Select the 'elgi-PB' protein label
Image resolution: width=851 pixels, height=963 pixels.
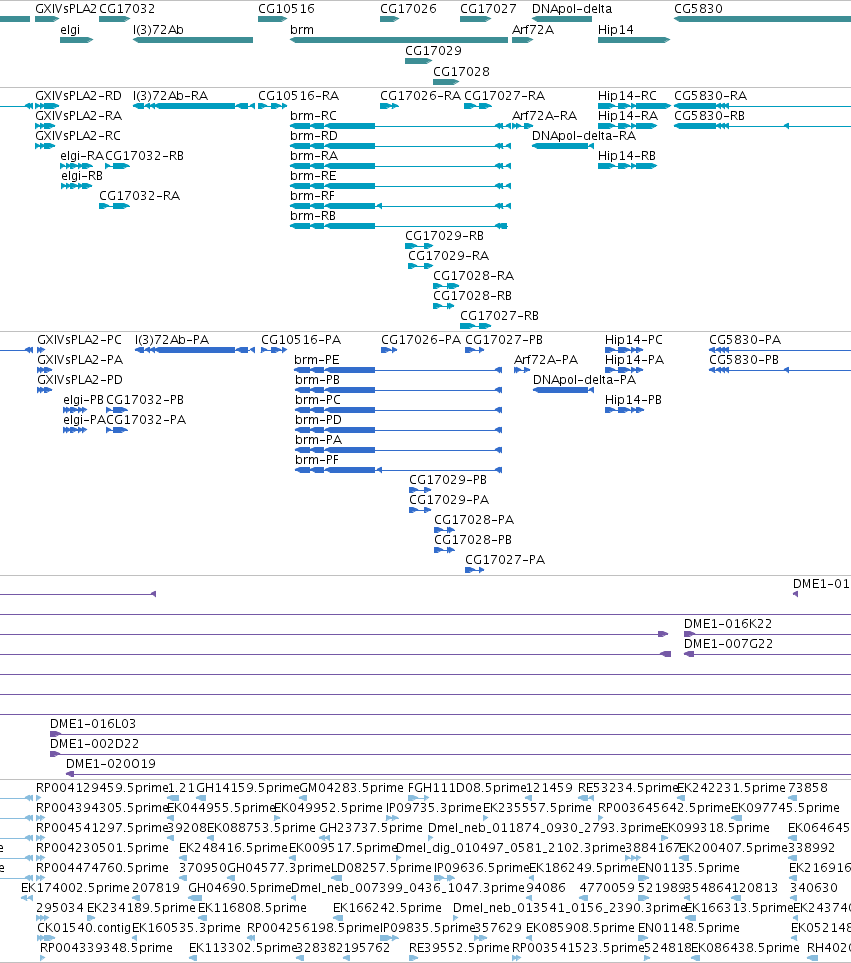(x=84, y=400)
